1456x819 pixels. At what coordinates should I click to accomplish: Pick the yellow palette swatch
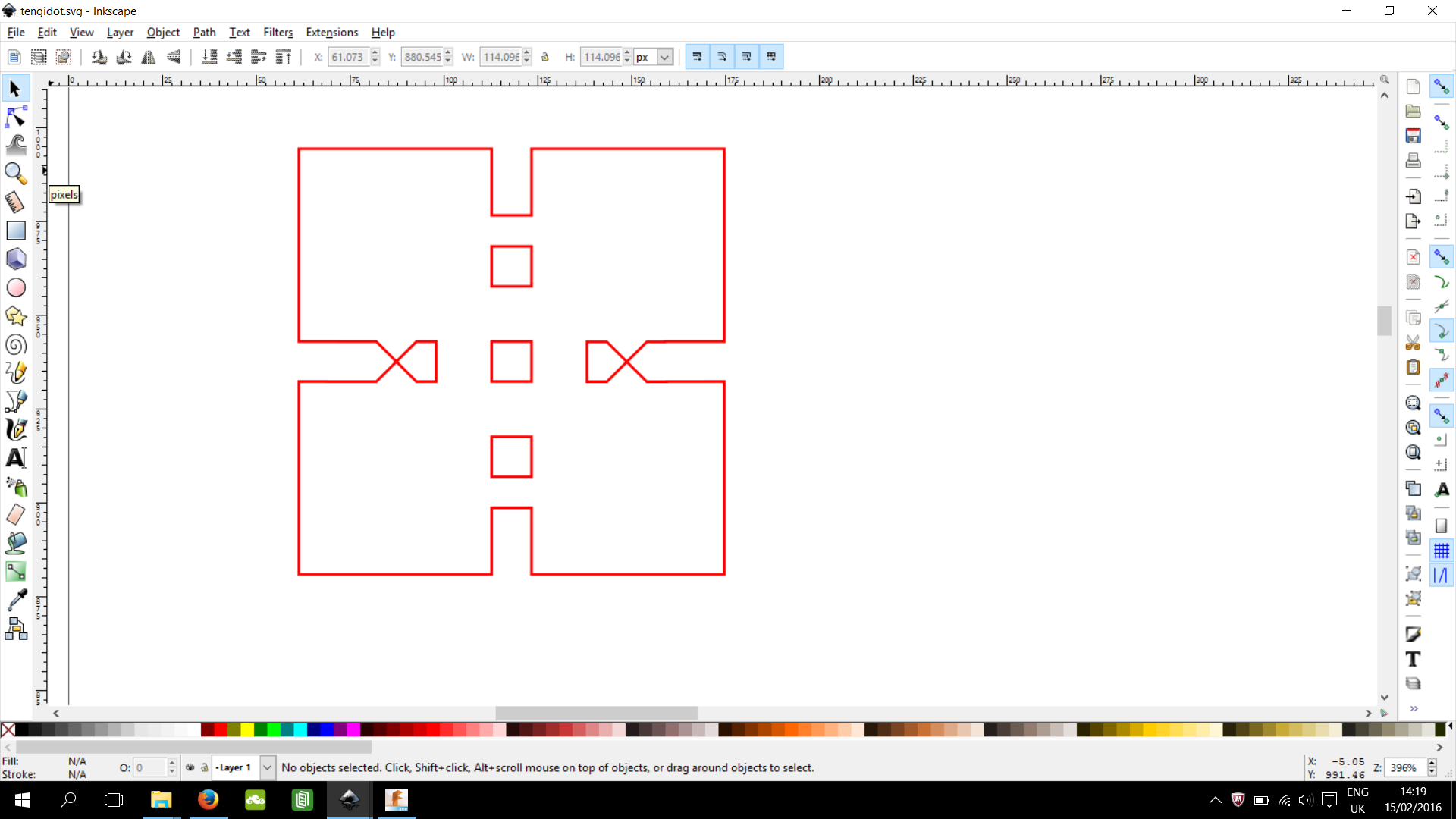(247, 730)
